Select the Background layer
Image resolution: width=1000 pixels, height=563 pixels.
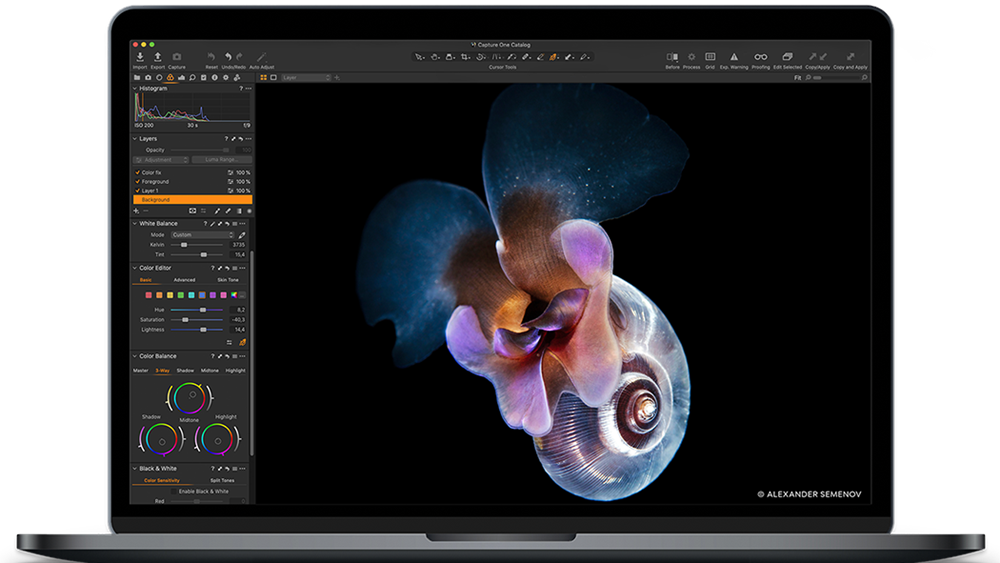(x=192, y=200)
